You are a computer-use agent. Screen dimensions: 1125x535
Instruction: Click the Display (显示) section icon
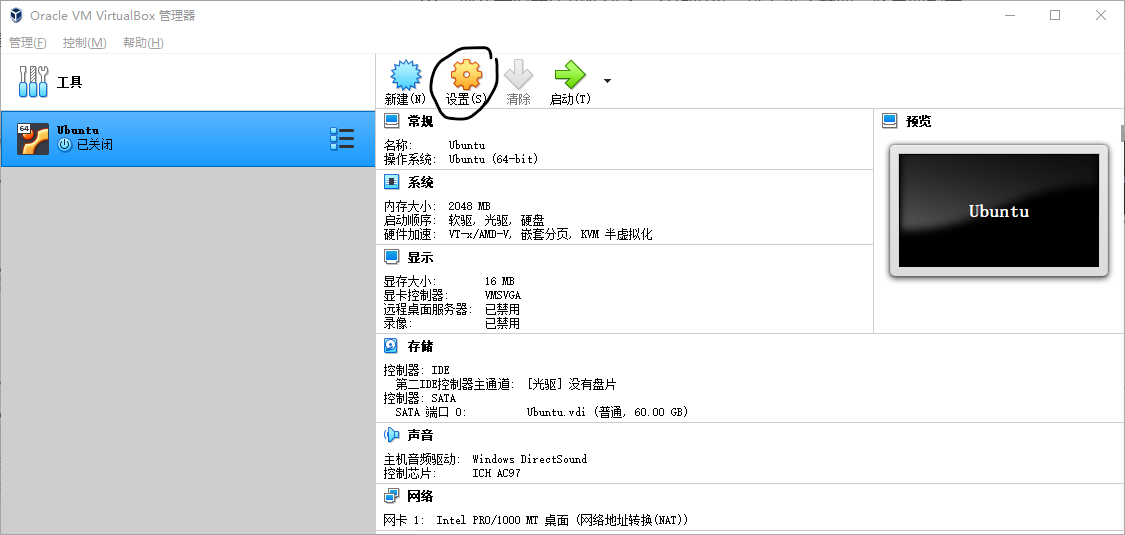point(392,257)
